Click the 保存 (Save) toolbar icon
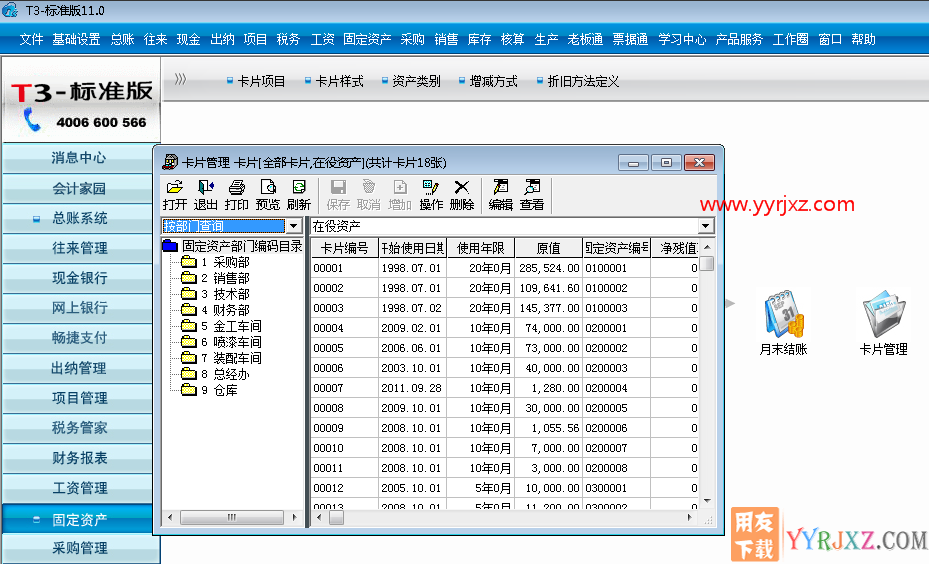Viewport: 929px width, 564px height. (x=338, y=196)
